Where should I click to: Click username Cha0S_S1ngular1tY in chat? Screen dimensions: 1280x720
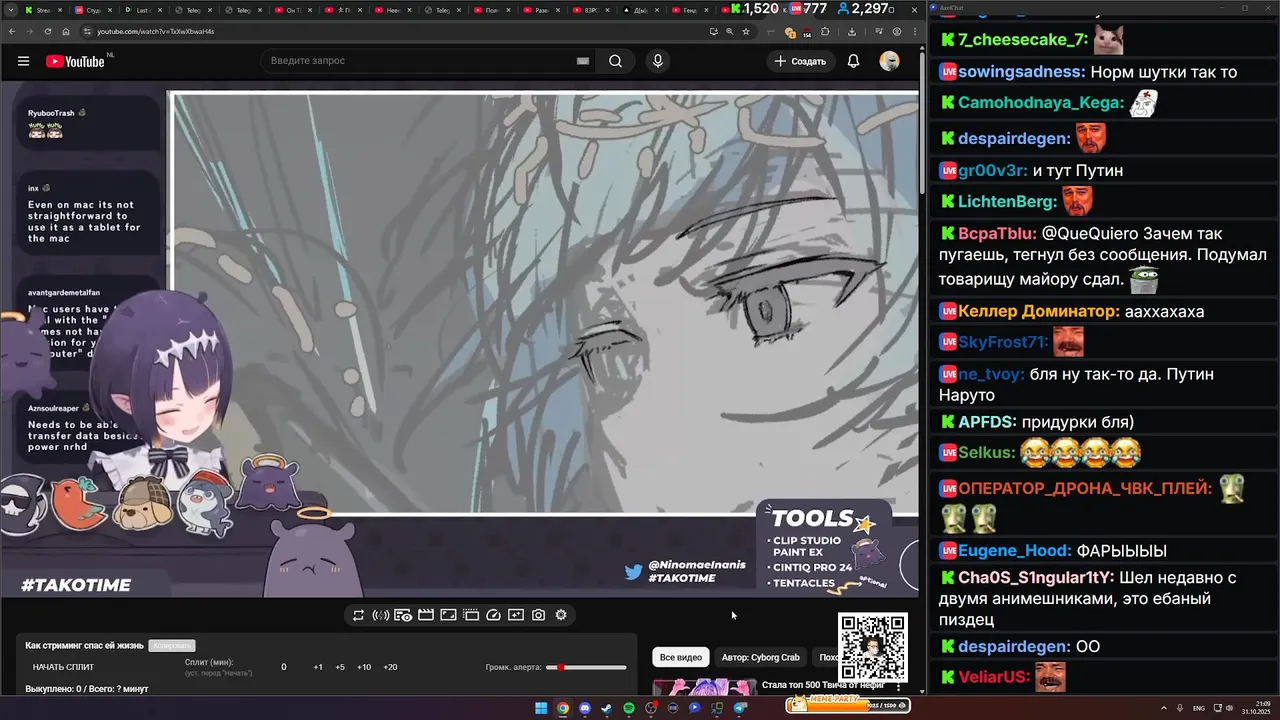1036,578
